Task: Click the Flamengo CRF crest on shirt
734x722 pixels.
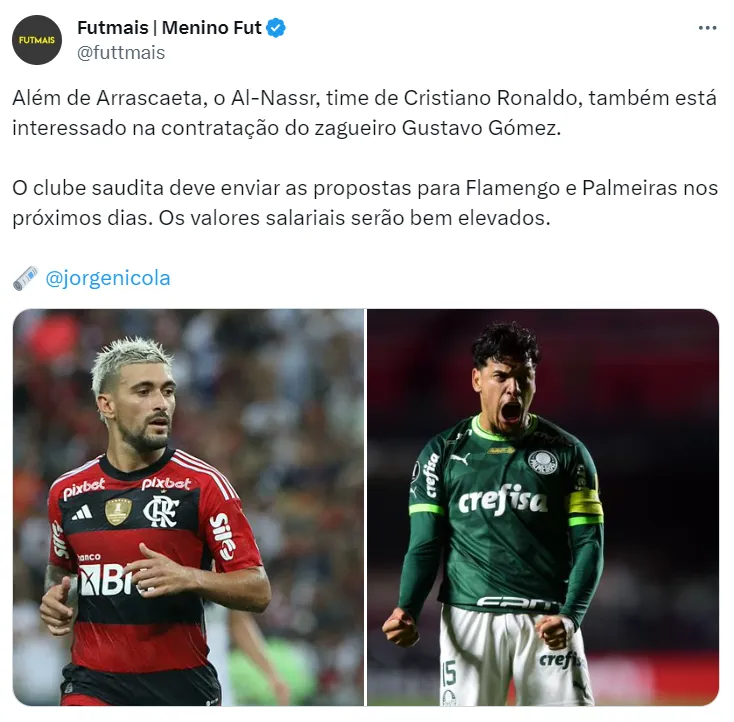Action: [x=161, y=511]
